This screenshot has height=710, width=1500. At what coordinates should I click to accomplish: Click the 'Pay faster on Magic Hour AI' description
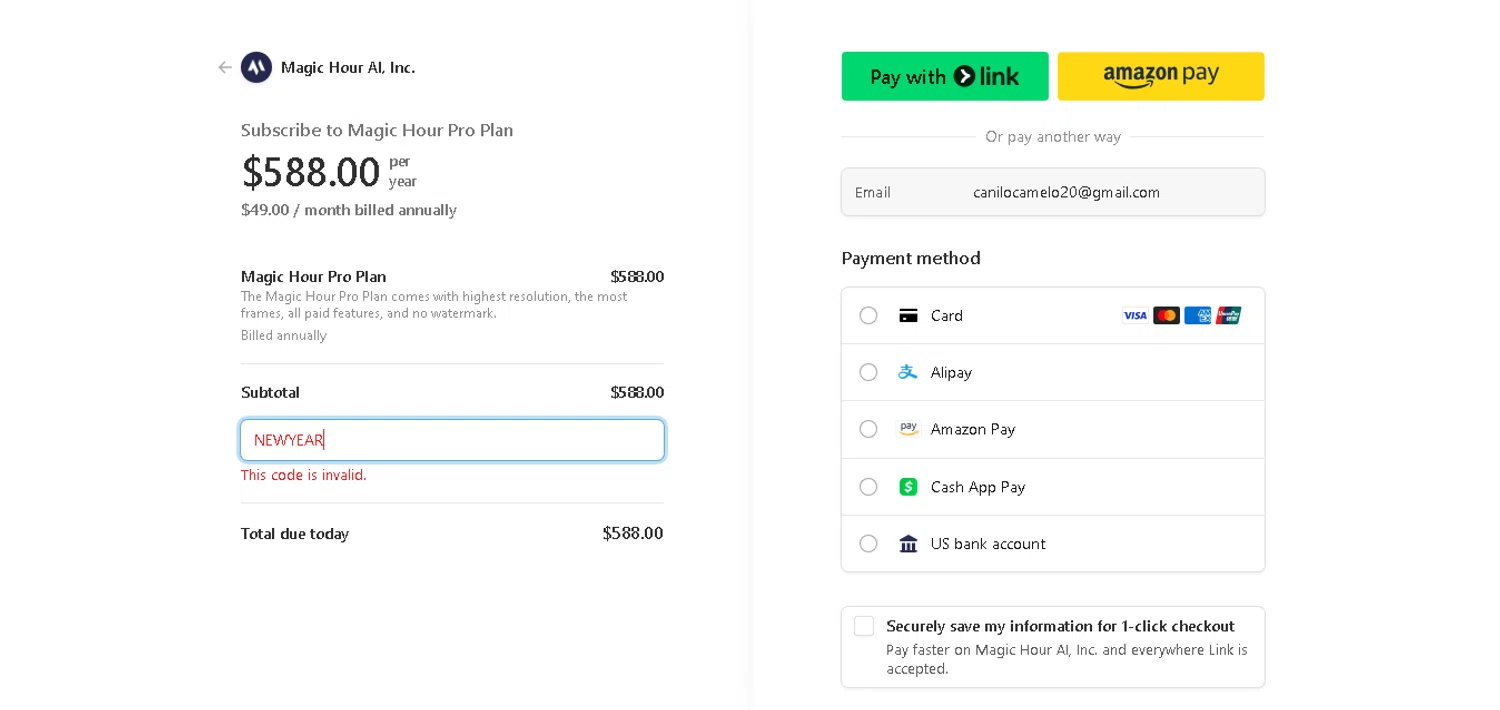point(1067,659)
